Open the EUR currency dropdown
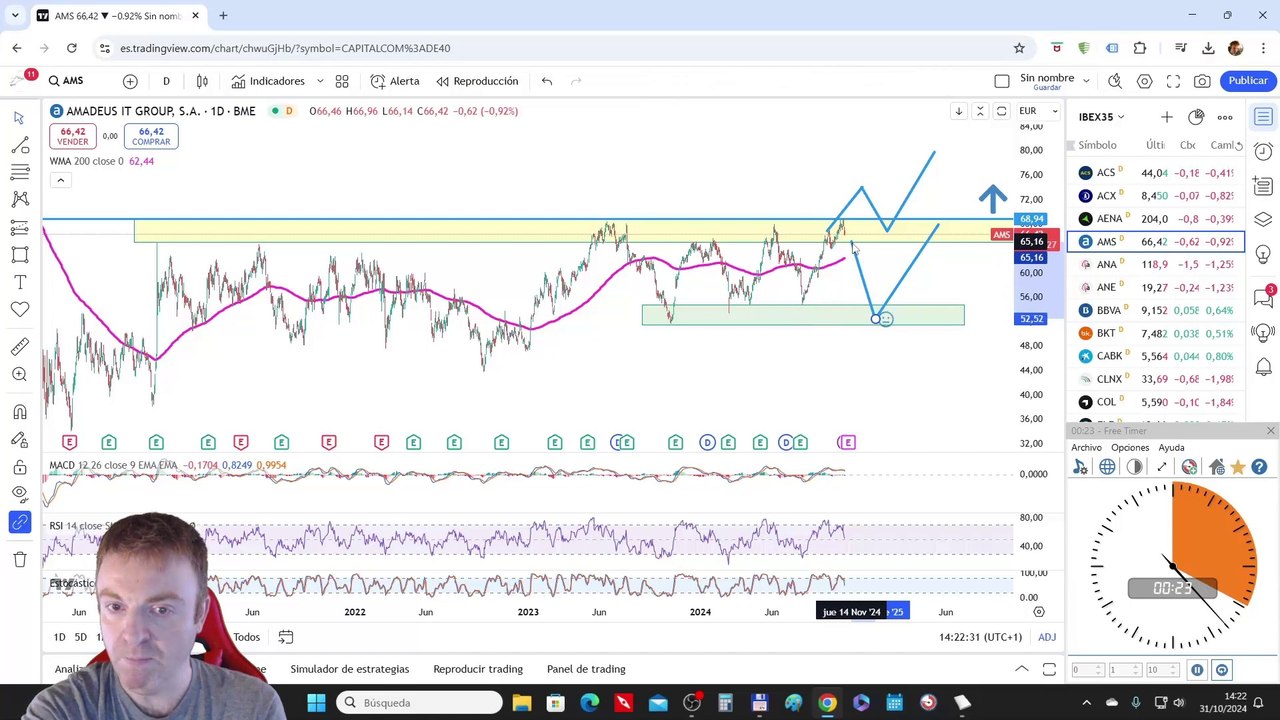Screen dimensions: 1280x720 coord(1038,111)
